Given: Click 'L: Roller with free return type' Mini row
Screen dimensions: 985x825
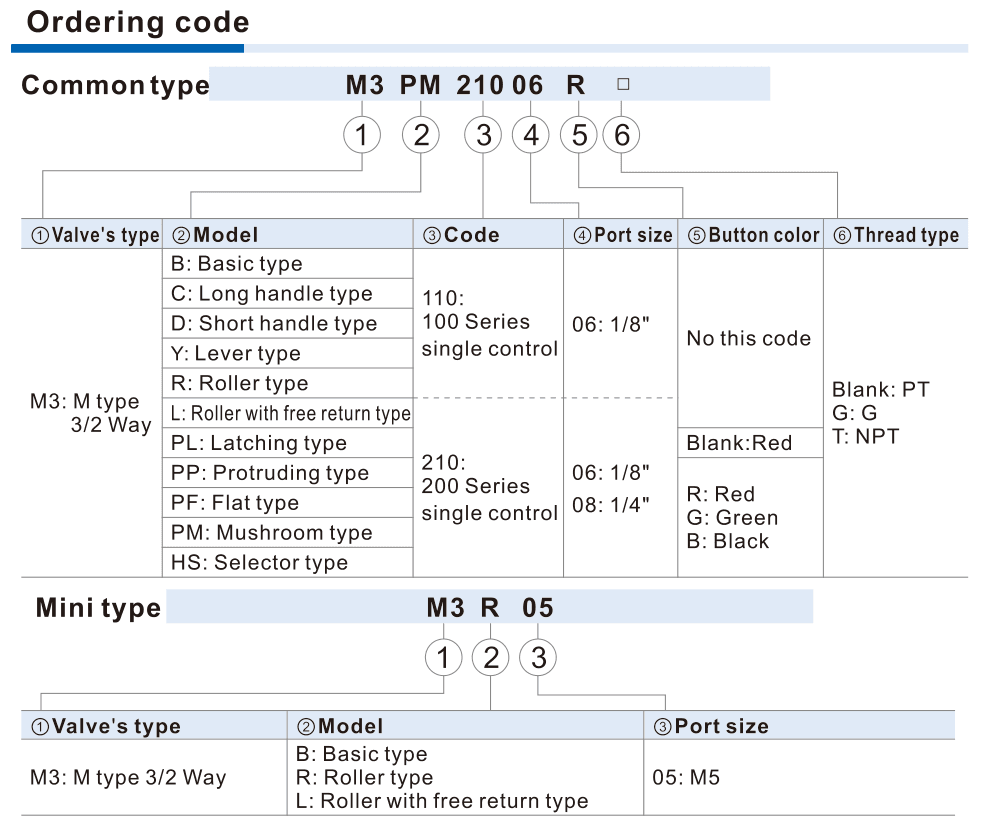Looking at the screenshot, I should click(x=442, y=800).
